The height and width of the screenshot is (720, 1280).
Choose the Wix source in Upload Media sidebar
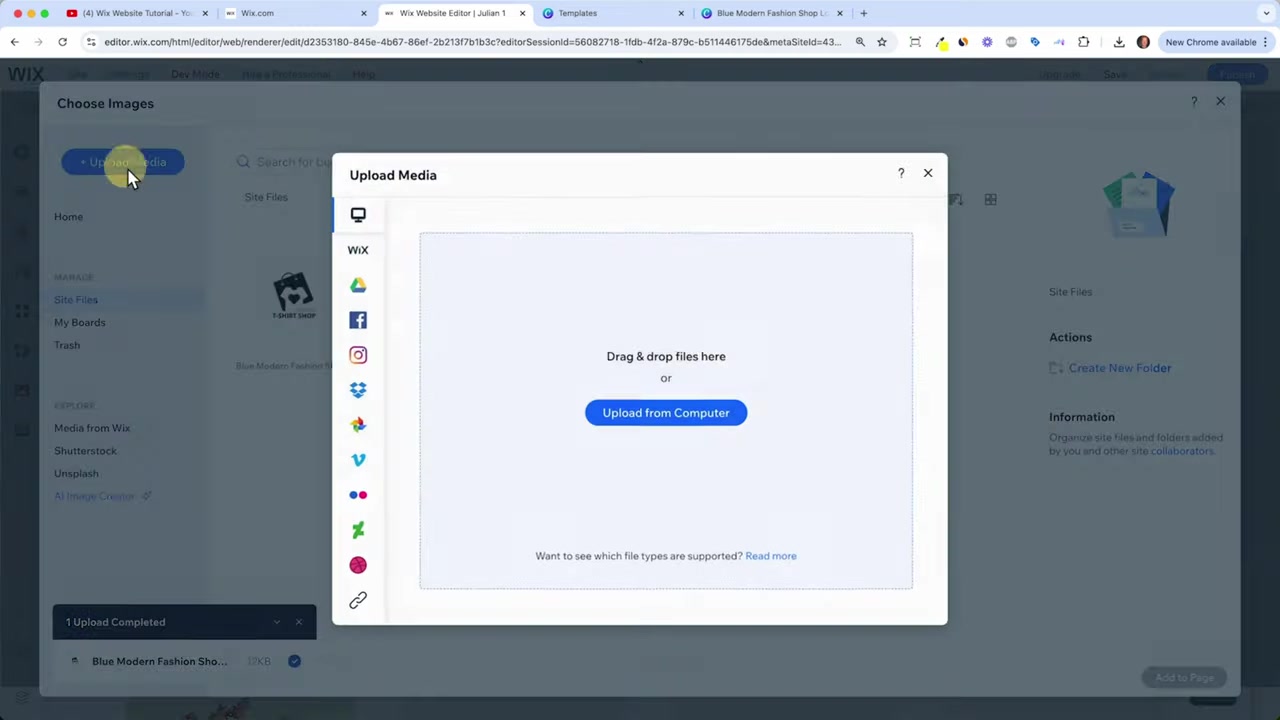[x=358, y=250]
